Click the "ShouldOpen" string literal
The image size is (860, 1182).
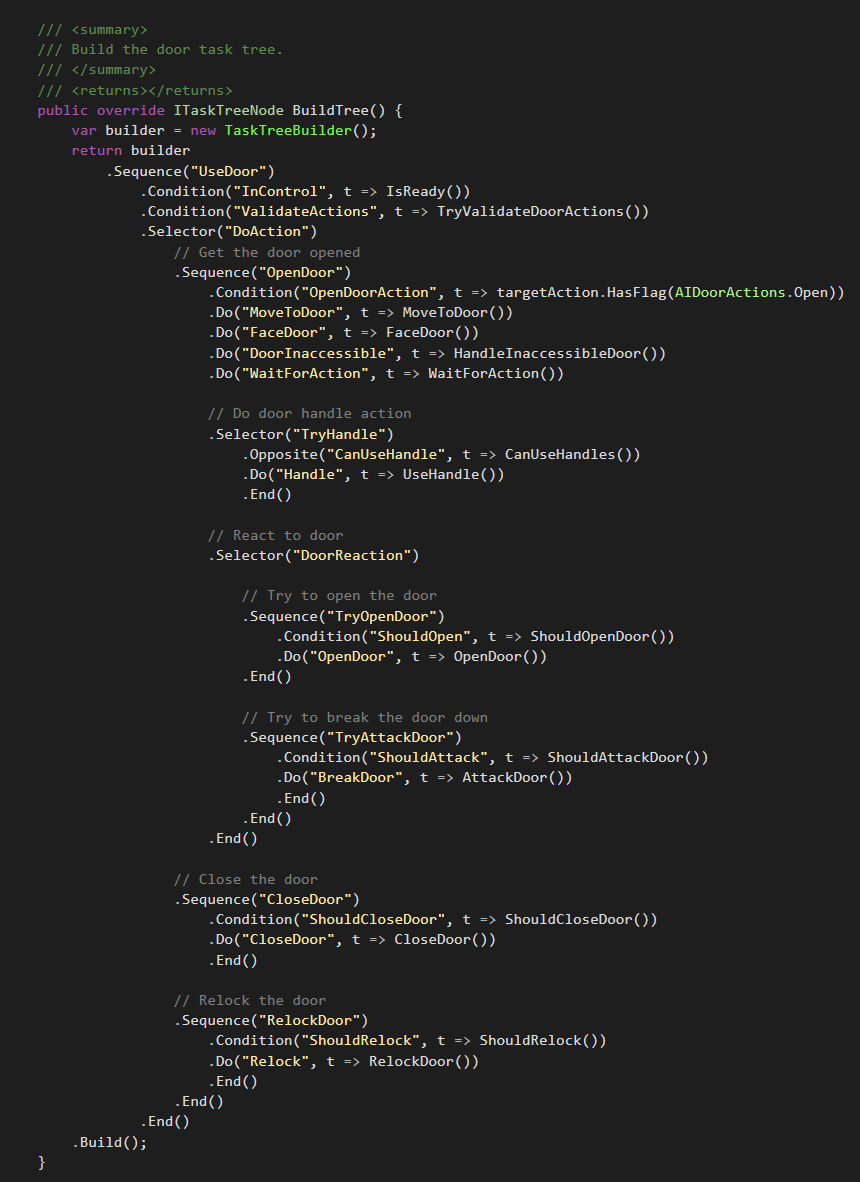point(419,636)
